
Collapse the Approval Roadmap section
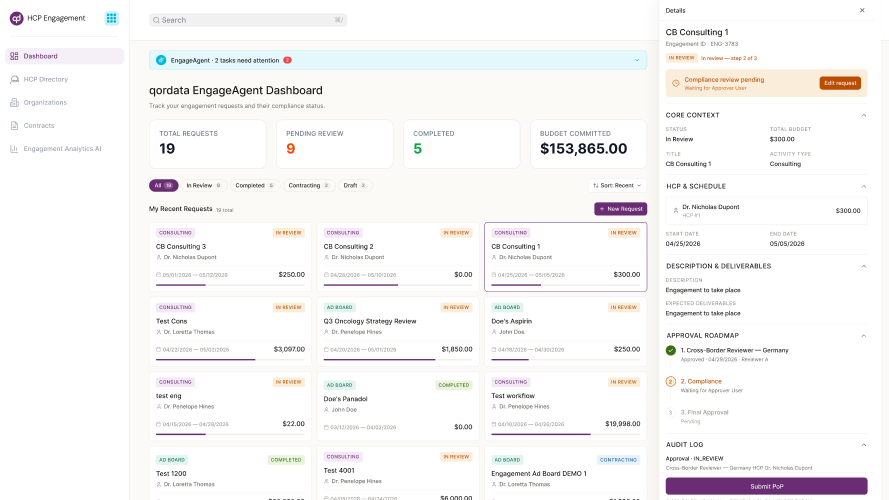pos(863,336)
